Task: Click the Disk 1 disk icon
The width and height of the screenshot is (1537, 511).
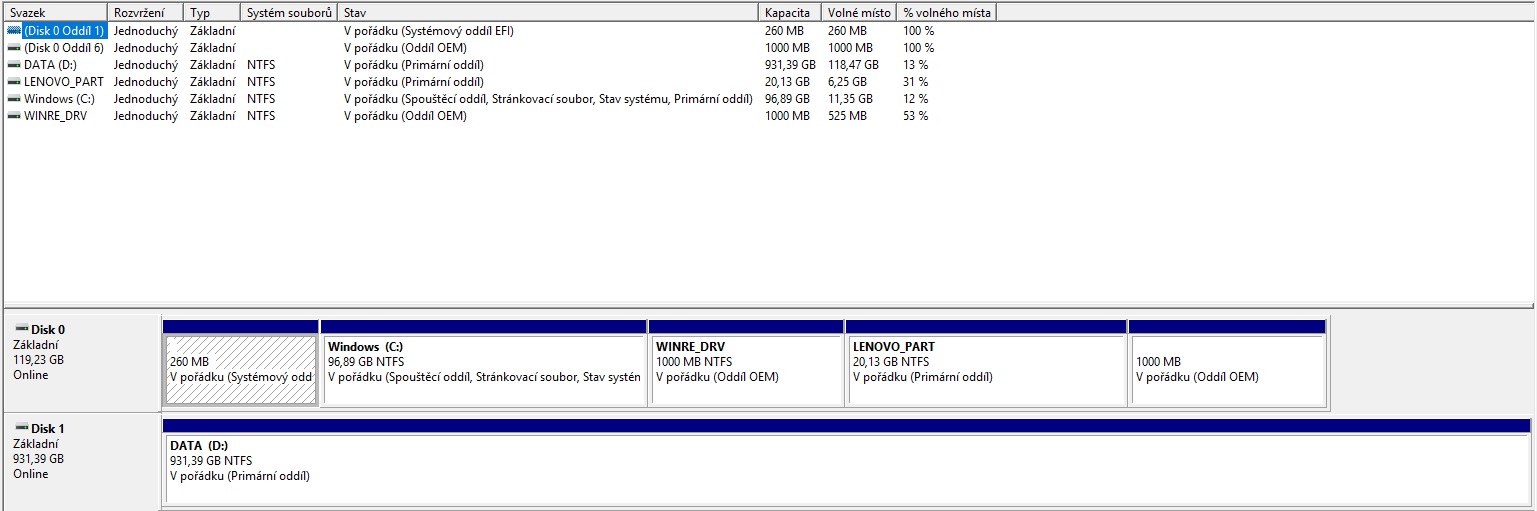Action: point(21,428)
